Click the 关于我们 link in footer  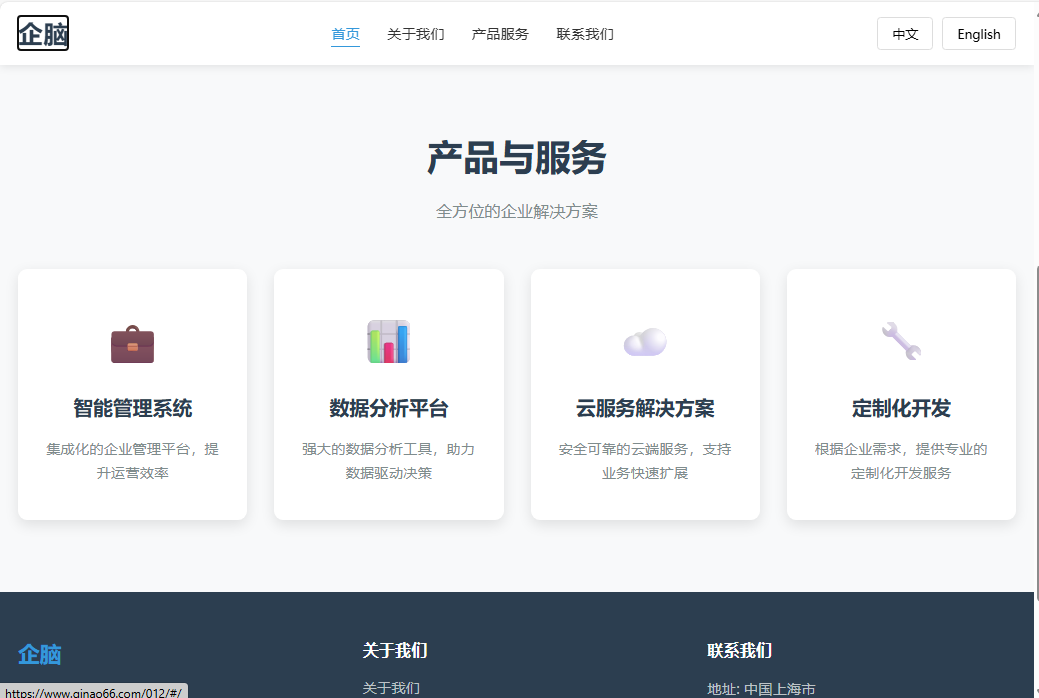391,688
